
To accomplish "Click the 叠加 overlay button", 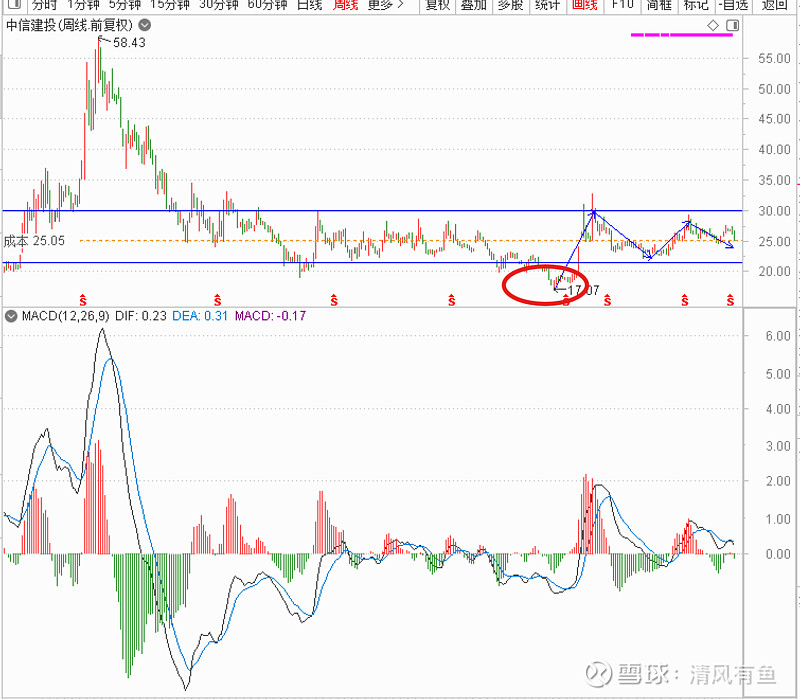I will 474,5.
